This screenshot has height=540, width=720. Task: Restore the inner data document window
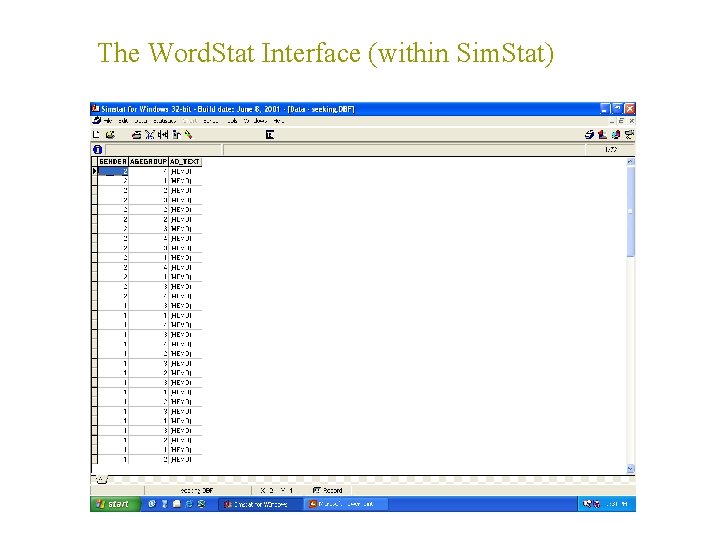click(x=621, y=121)
